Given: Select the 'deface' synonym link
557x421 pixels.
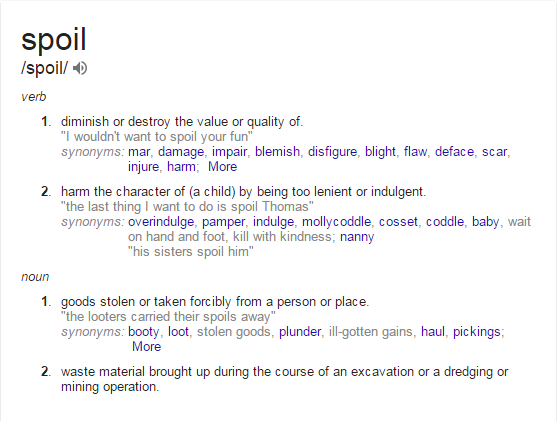Looking at the screenshot, I should (454, 152).
